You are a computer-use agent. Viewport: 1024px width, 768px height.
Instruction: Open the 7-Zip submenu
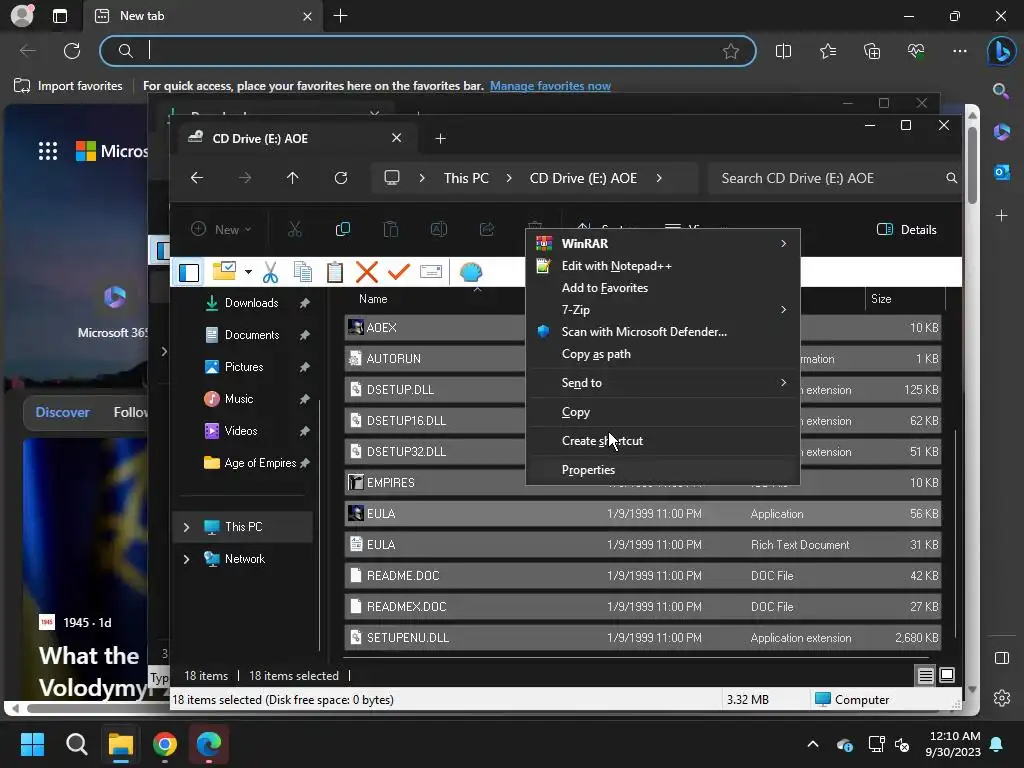(x=663, y=310)
